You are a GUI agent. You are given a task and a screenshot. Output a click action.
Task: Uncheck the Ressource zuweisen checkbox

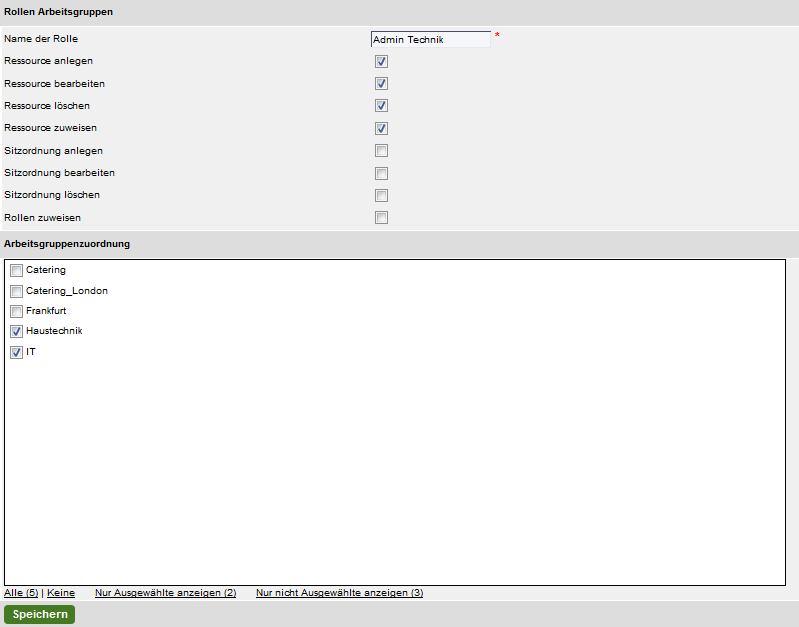pyautogui.click(x=381, y=128)
